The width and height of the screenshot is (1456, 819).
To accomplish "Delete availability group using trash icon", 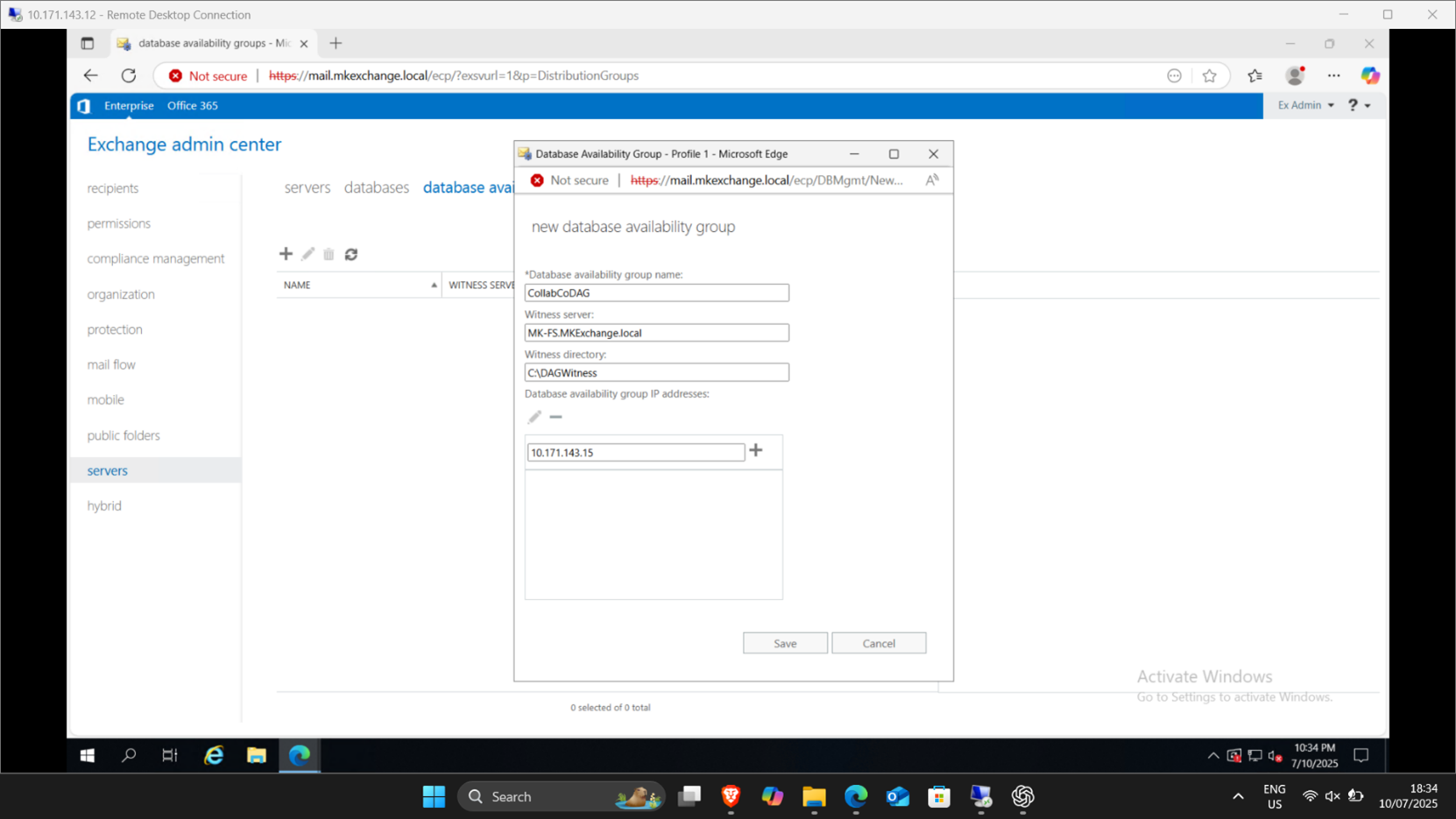I will pyautogui.click(x=329, y=254).
